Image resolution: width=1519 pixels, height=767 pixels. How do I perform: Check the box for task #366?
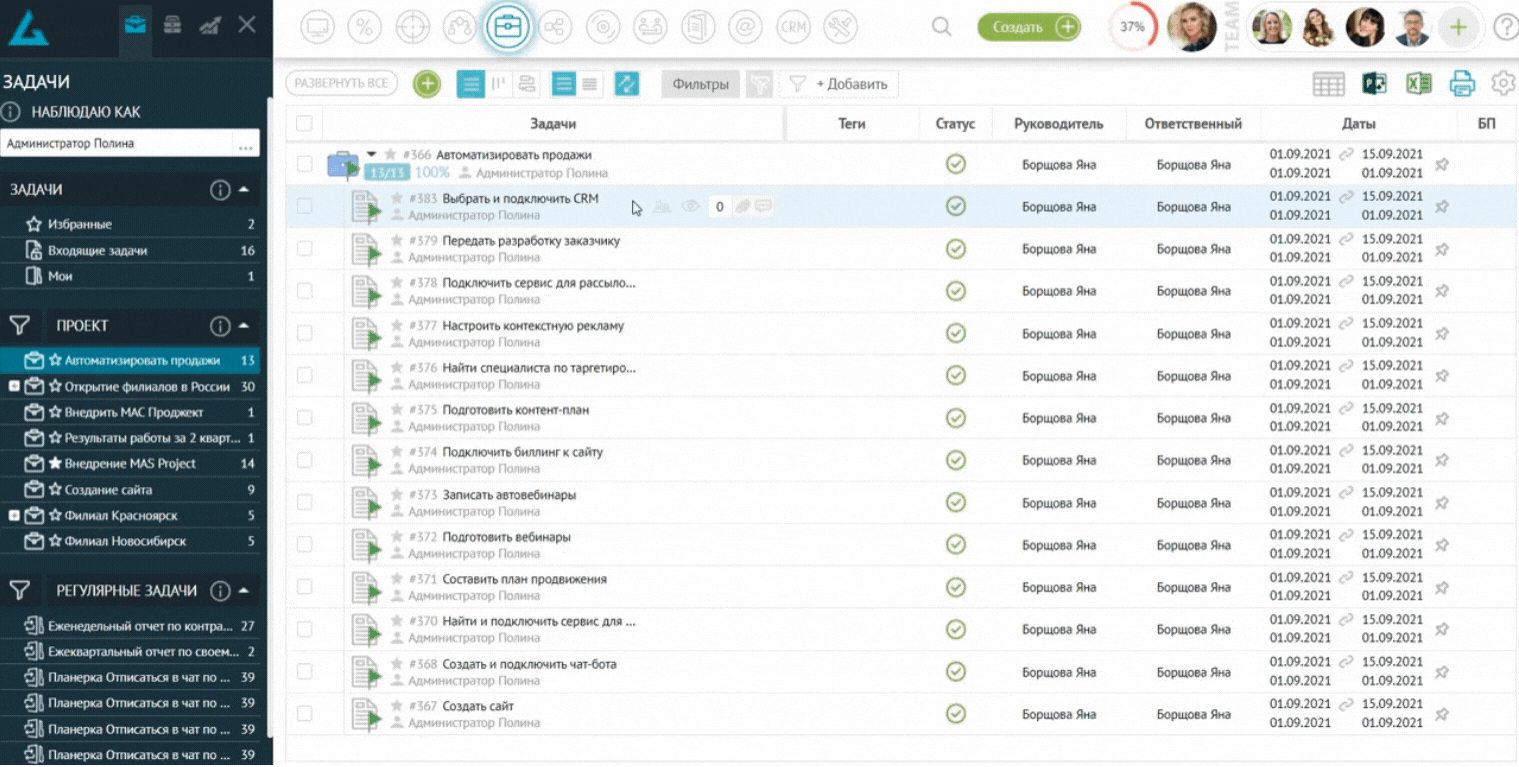[x=304, y=164]
